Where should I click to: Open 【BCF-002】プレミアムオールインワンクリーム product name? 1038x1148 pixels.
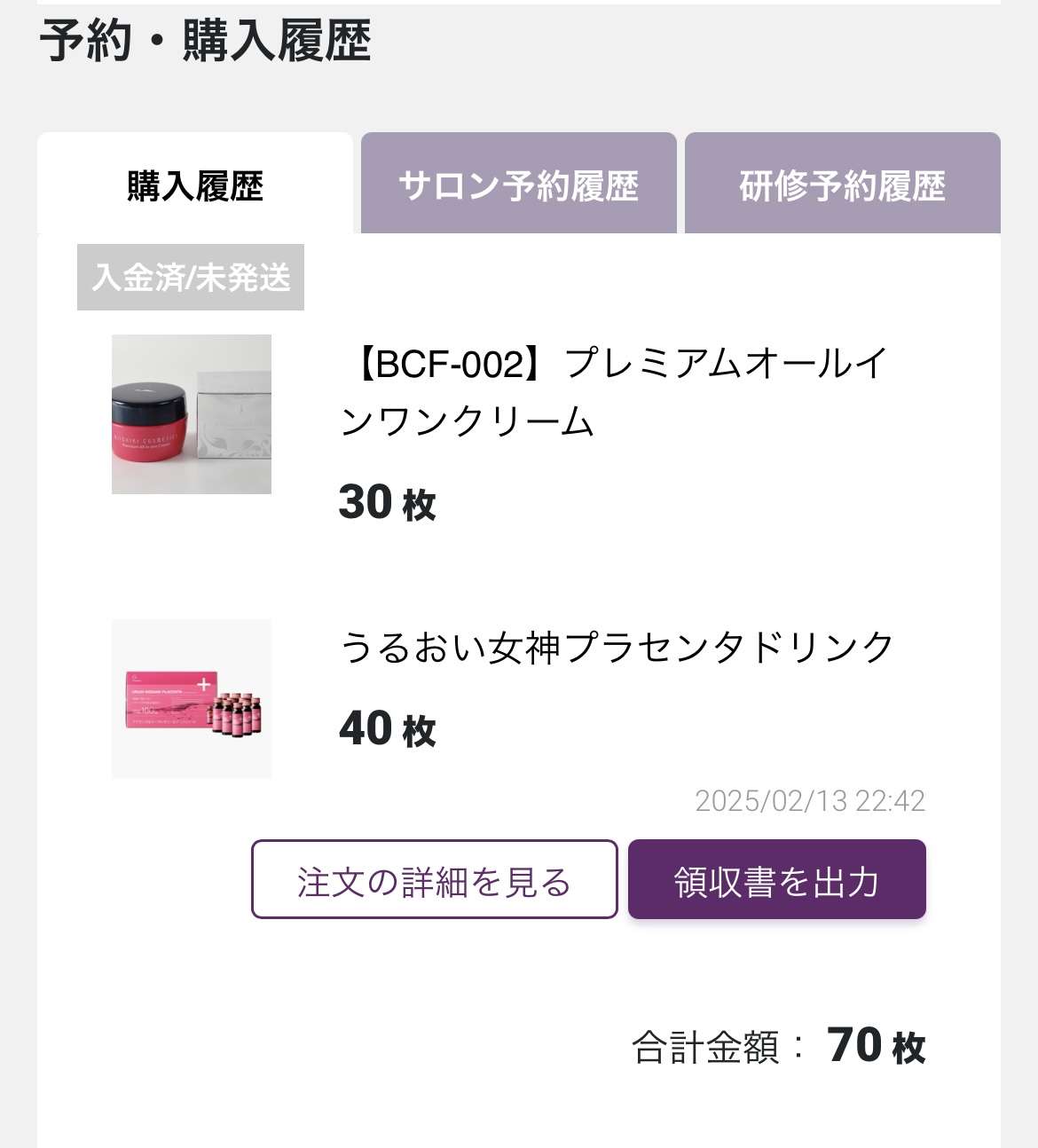pos(614,392)
